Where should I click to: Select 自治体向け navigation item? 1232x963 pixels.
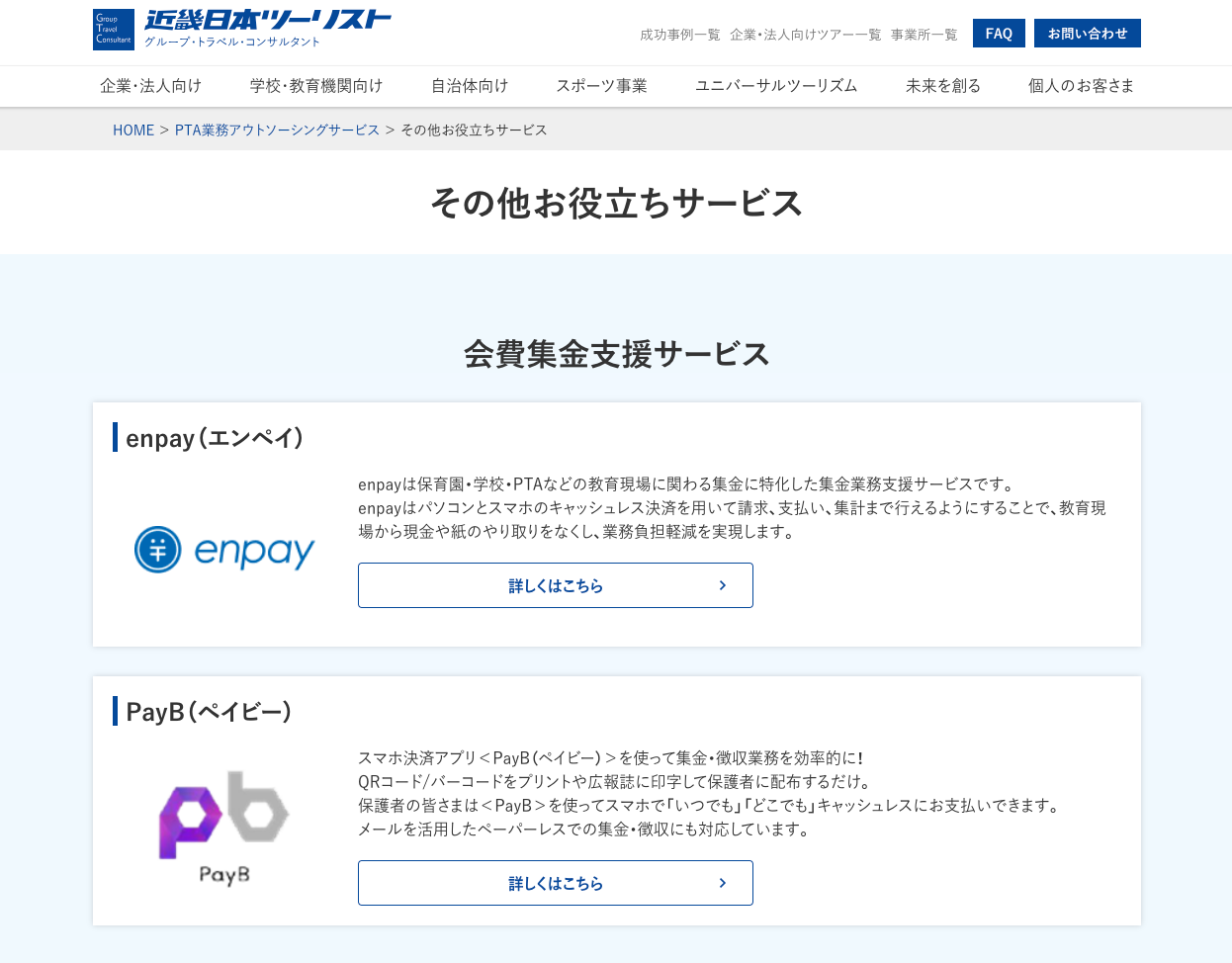tap(470, 86)
